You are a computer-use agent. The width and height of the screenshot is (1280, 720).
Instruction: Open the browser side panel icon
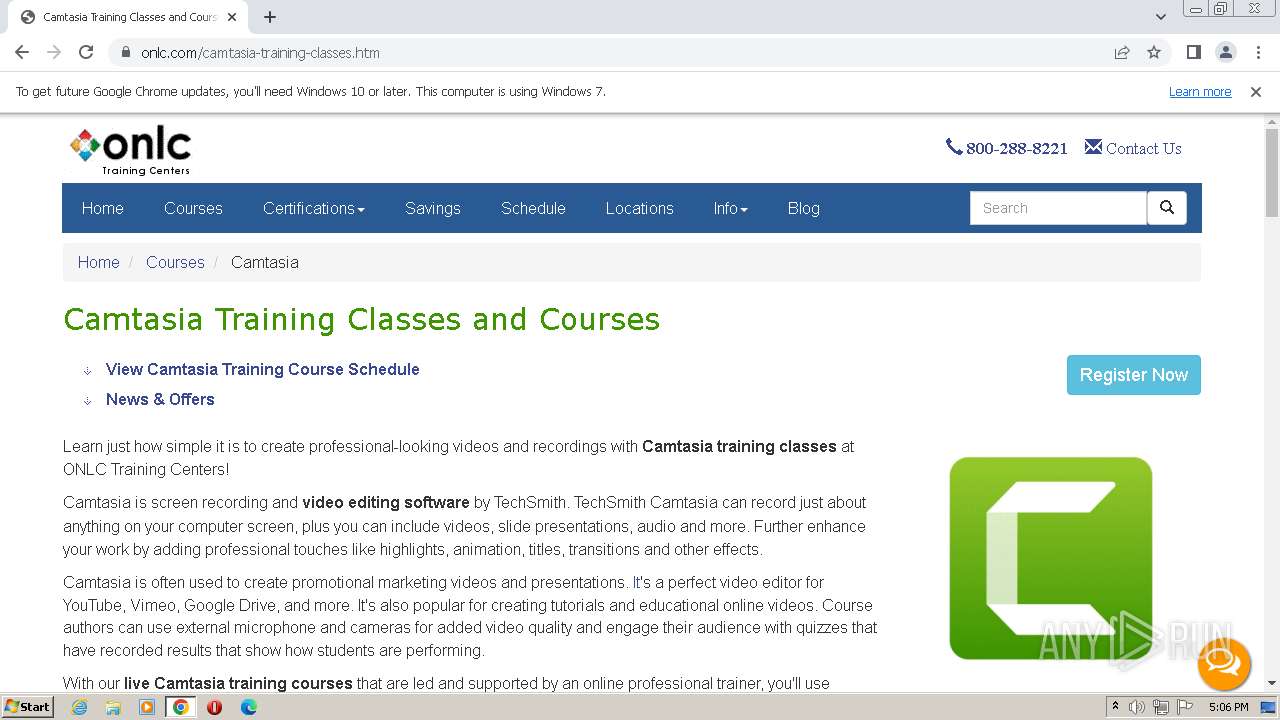coord(1193,52)
